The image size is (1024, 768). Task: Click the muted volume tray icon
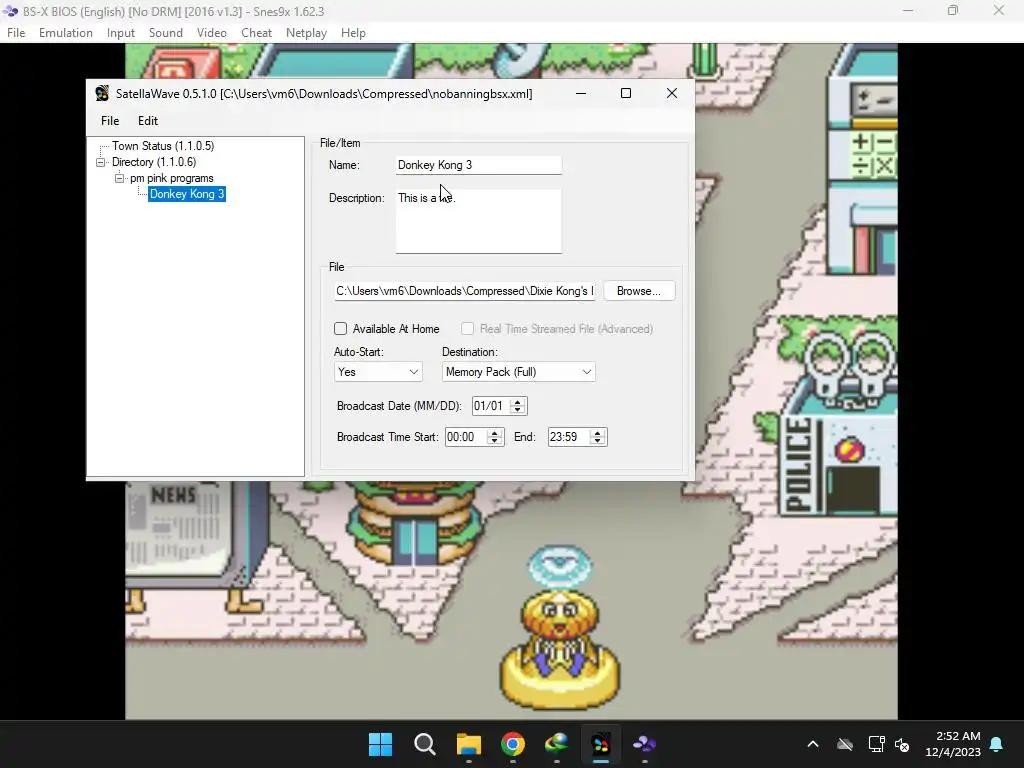[902, 744]
